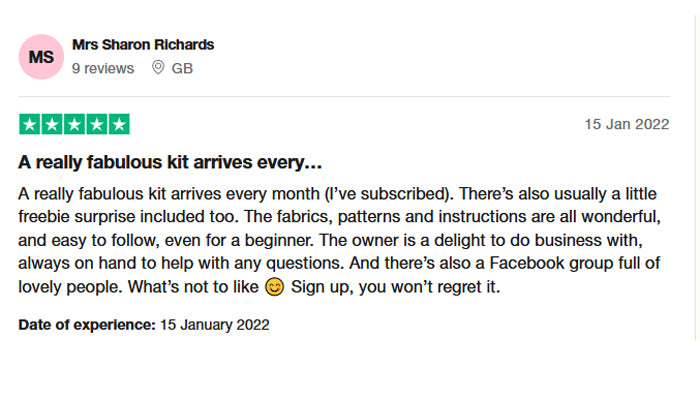Click the review date 15 Jan 2022
This screenshot has width=700, height=400.
[x=626, y=125]
